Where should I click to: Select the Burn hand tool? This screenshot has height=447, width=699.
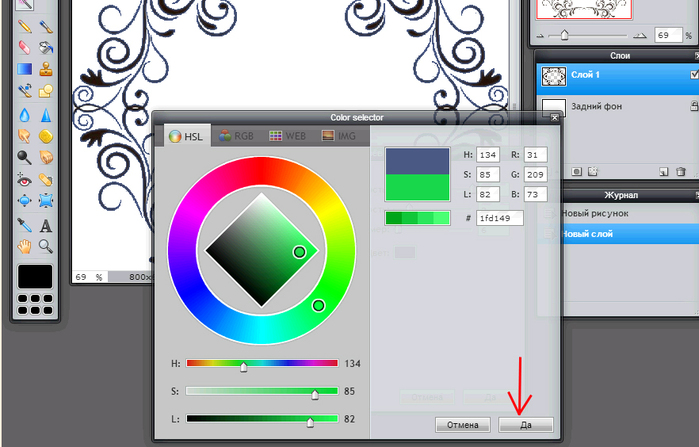click(x=45, y=157)
